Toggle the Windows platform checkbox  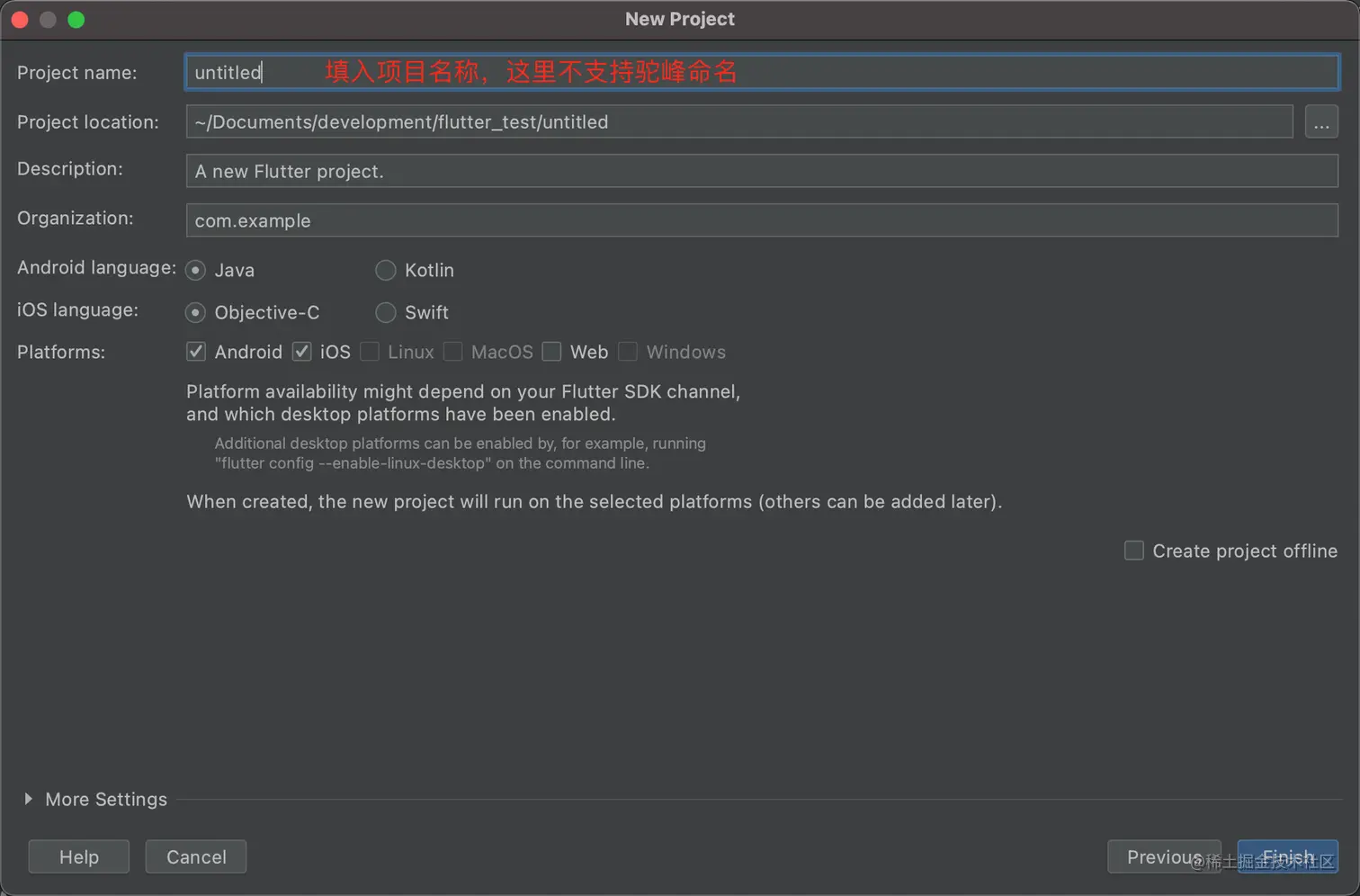[628, 352]
